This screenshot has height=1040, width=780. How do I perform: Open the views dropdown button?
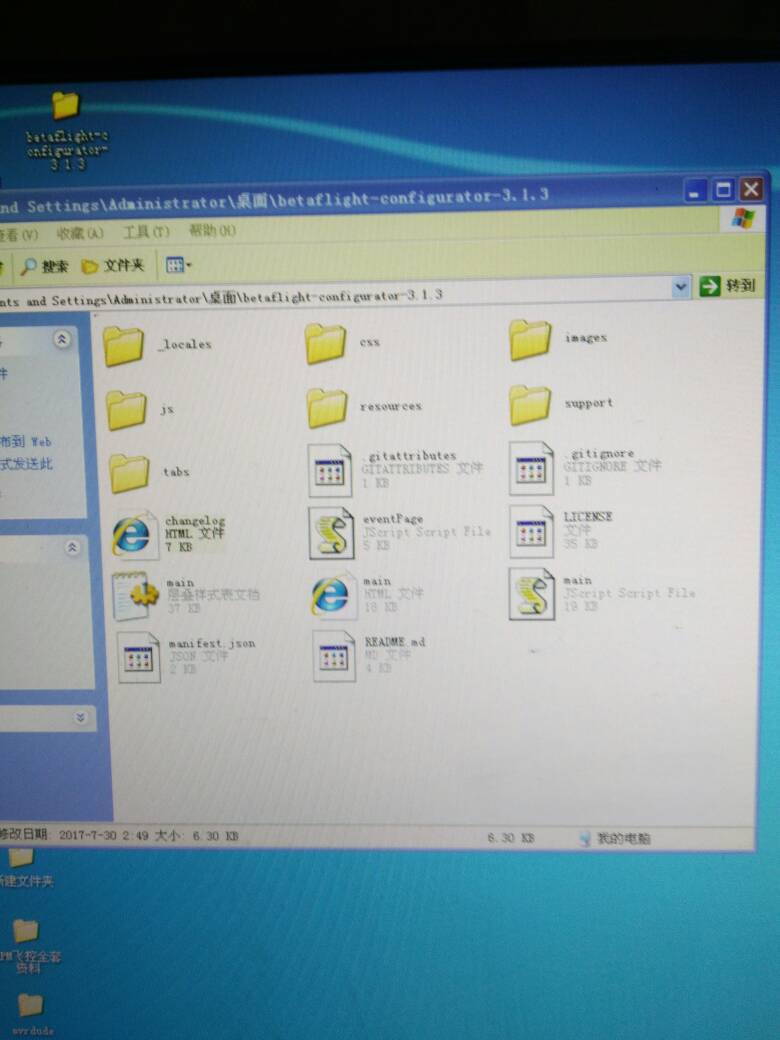tap(178, 265)
